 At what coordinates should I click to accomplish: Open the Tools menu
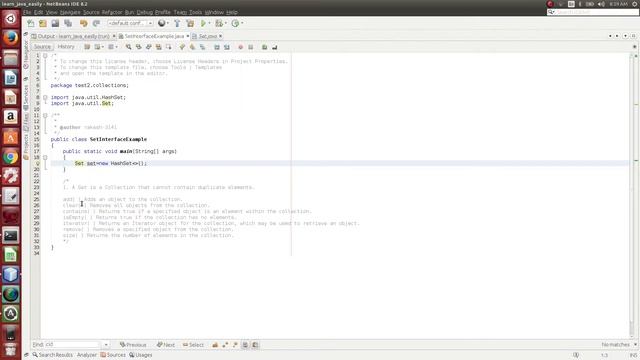pos(196,12)
